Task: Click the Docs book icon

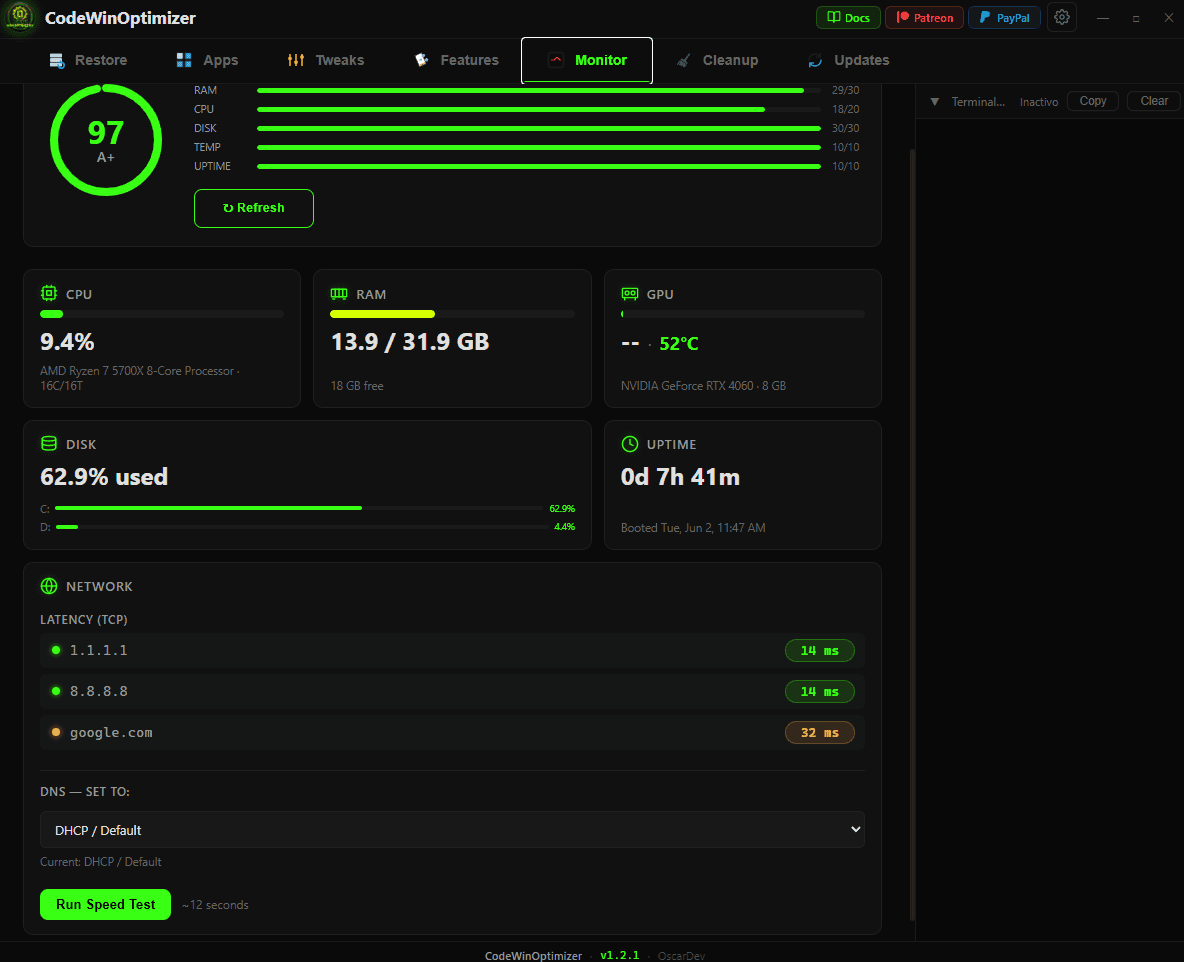Action: (834, 17)
